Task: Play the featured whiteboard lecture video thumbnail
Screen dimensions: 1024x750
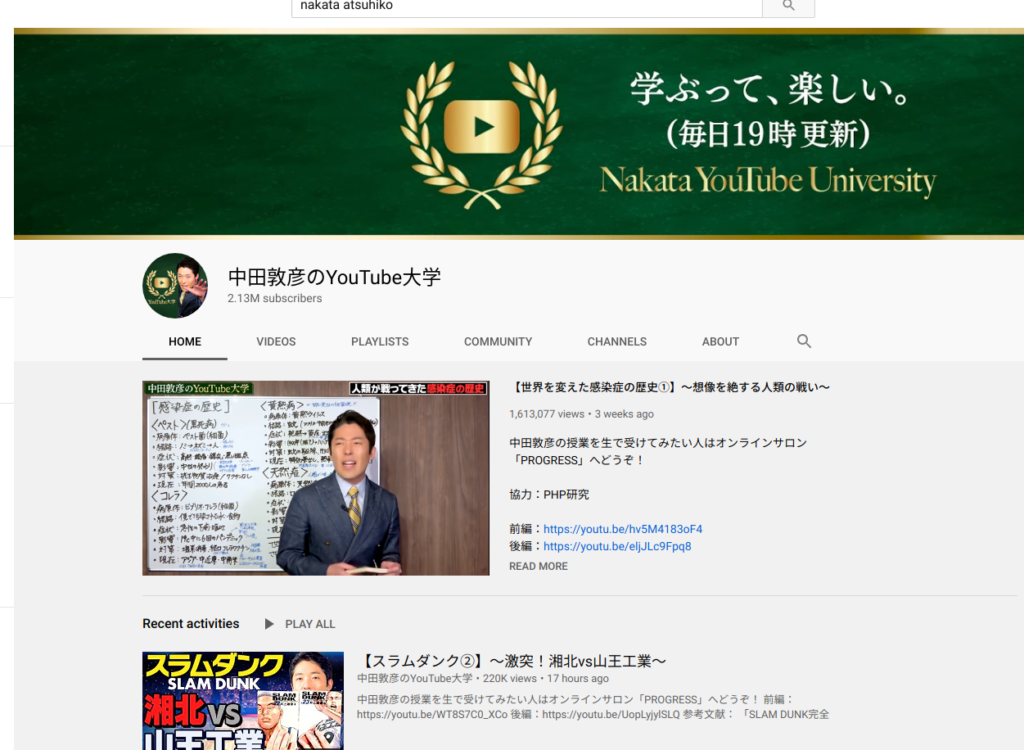Action: (316, 478)
